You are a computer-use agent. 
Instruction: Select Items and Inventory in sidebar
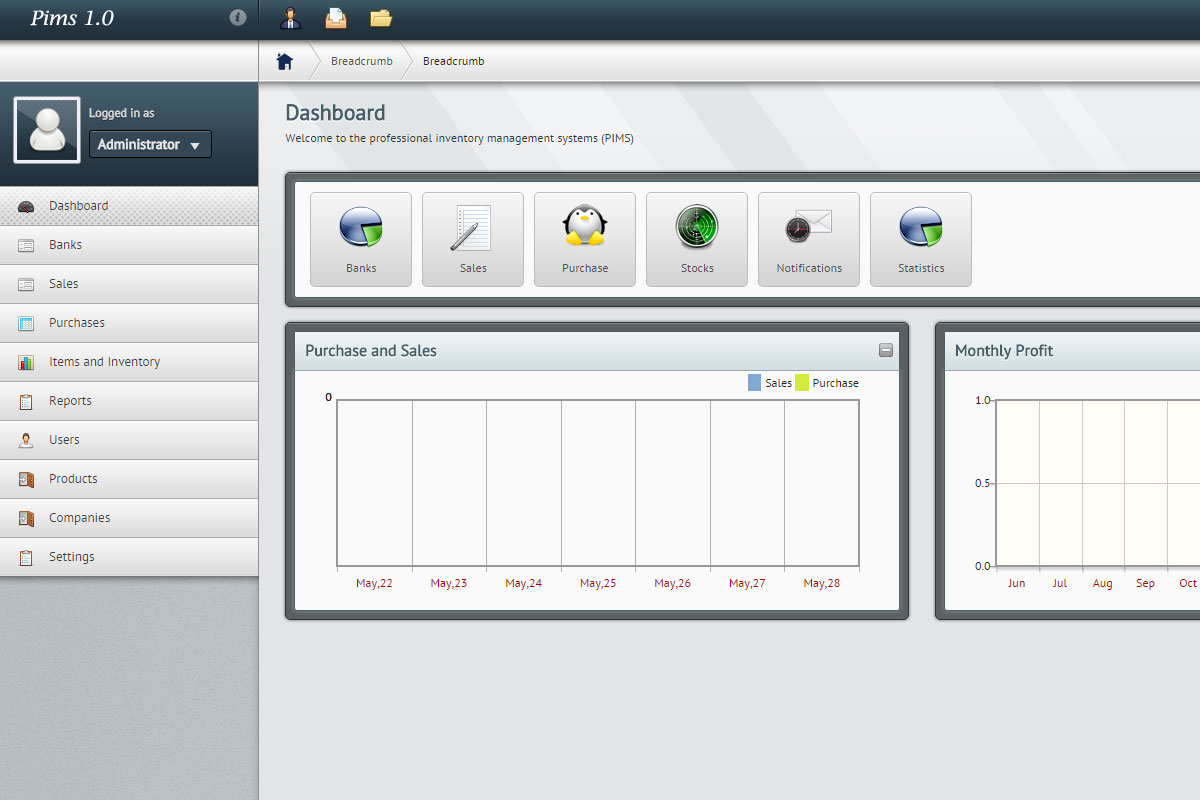point(104,362)
